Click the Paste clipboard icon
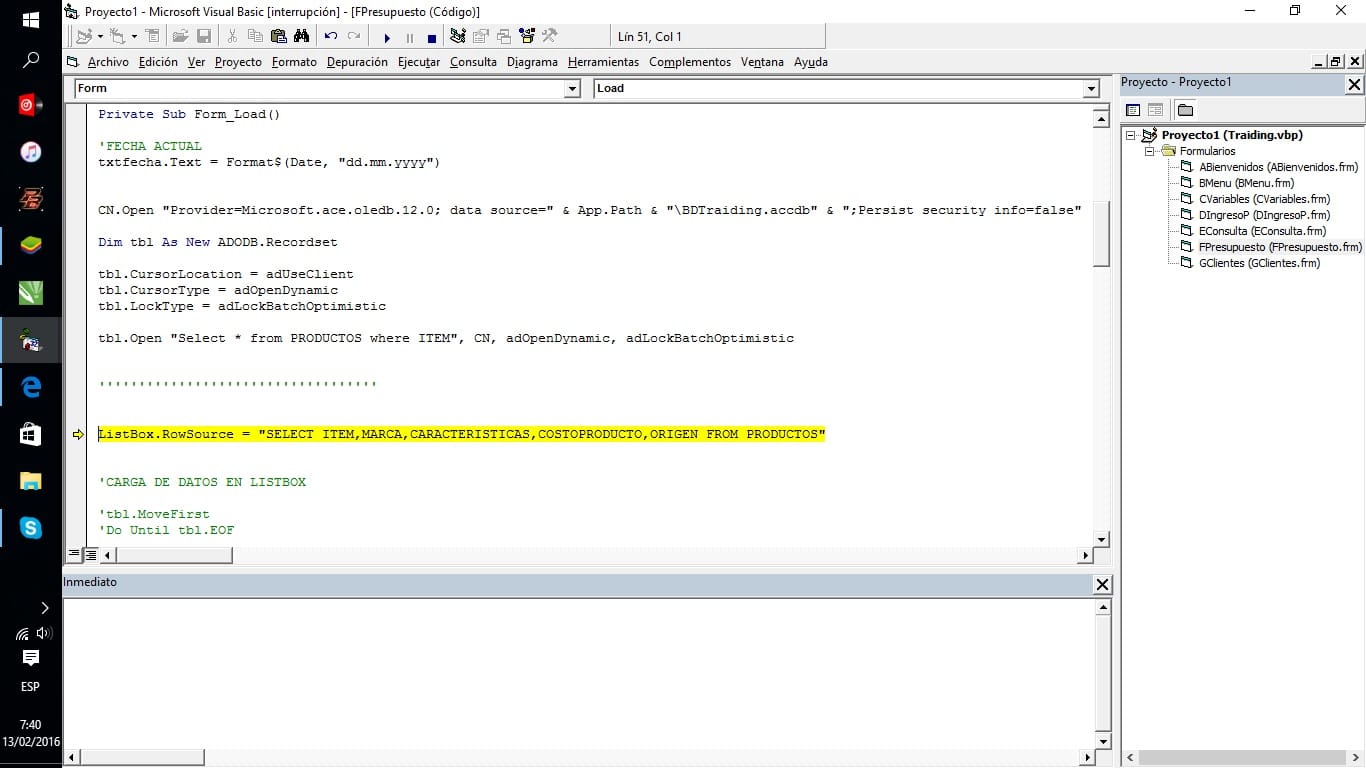 (278, 37)
